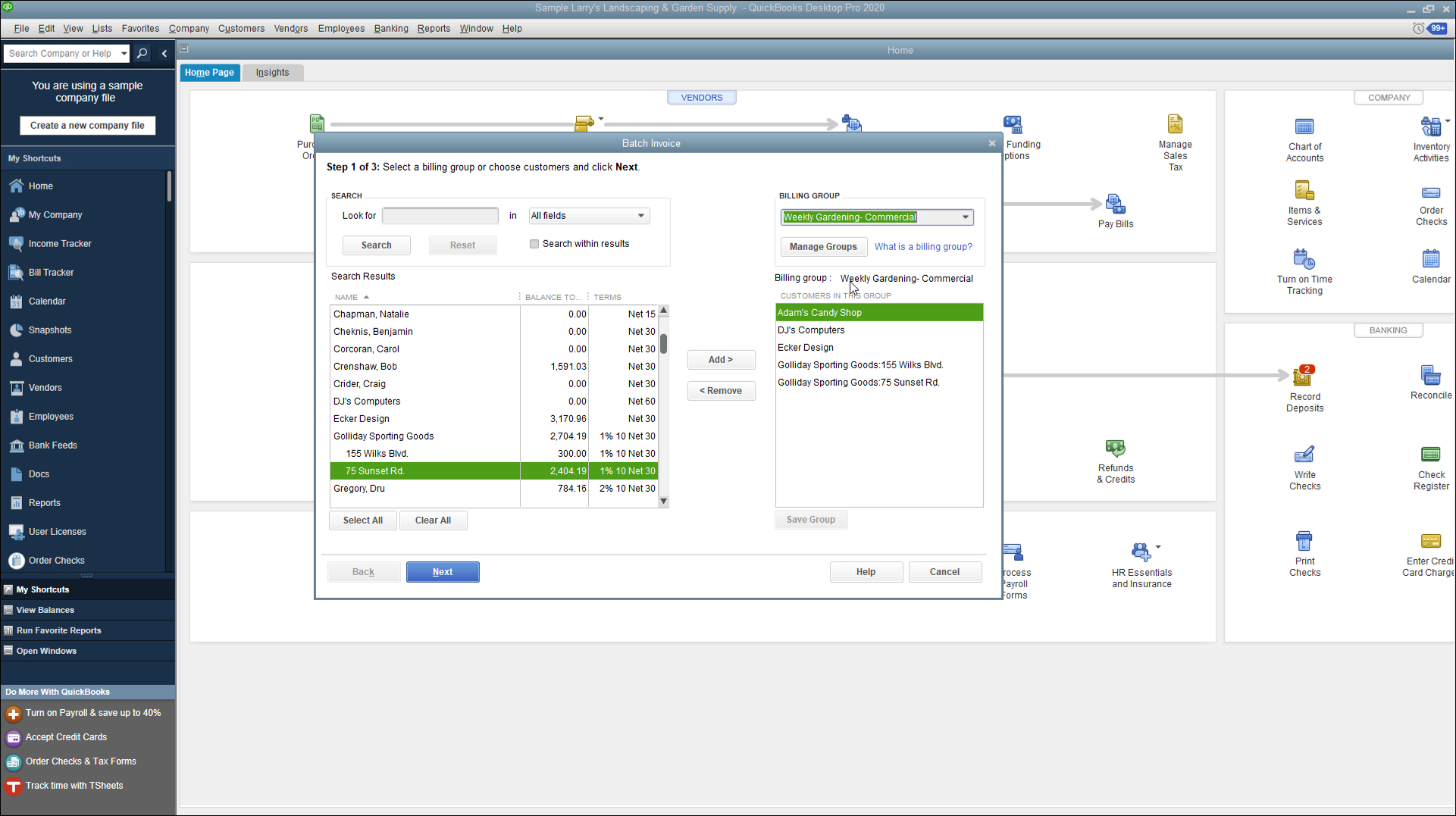Open reminders clock icon in menu bar
The image size is (1456, 816).
tap(1418, 29)
